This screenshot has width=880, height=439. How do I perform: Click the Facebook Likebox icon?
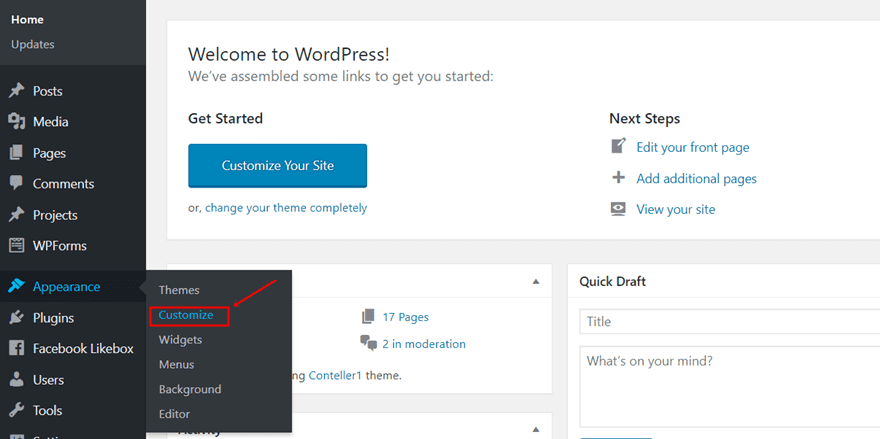pos(17,349)
